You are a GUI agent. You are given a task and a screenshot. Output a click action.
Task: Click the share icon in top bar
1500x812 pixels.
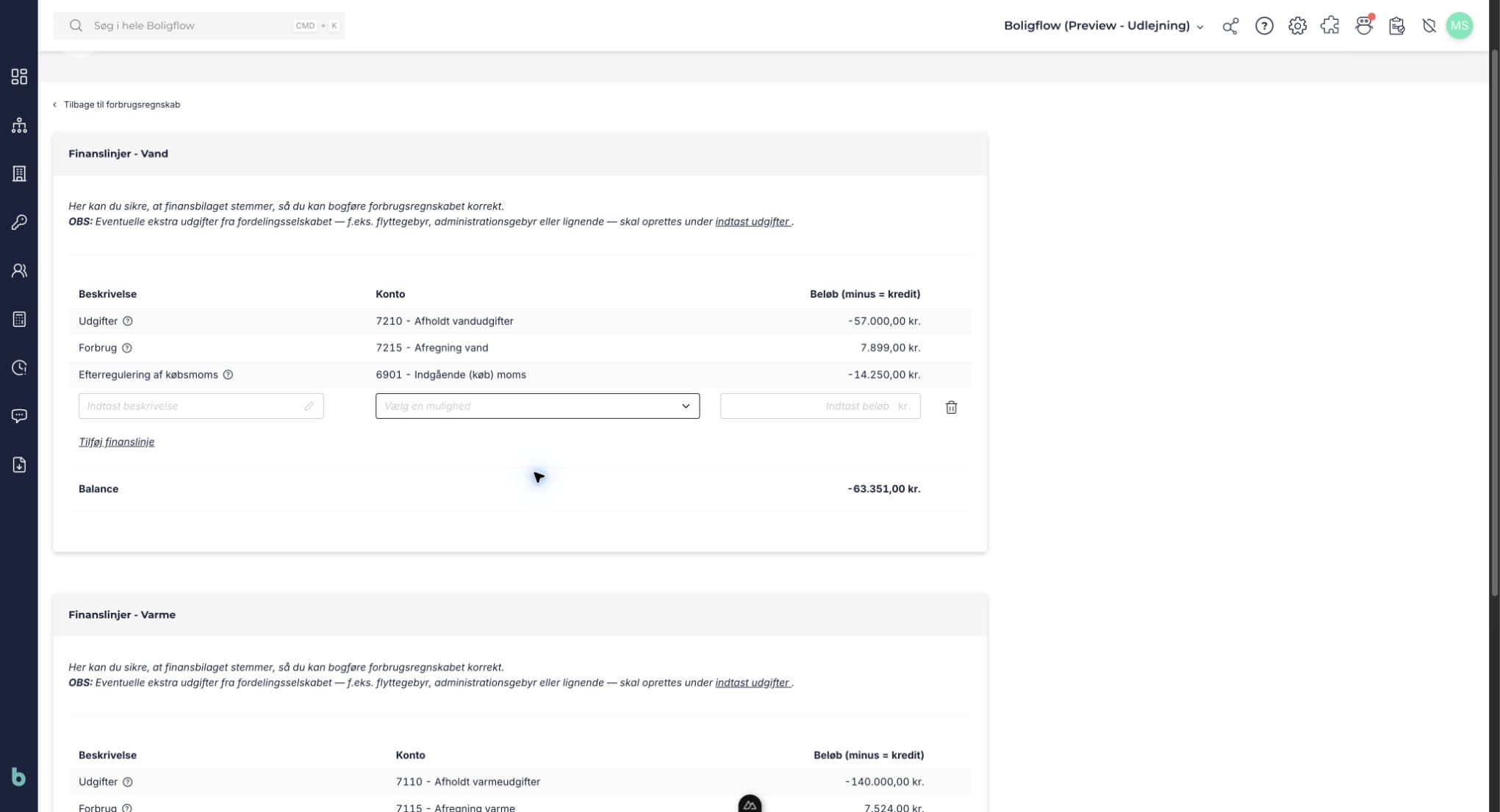click(x=1230, y=26)
